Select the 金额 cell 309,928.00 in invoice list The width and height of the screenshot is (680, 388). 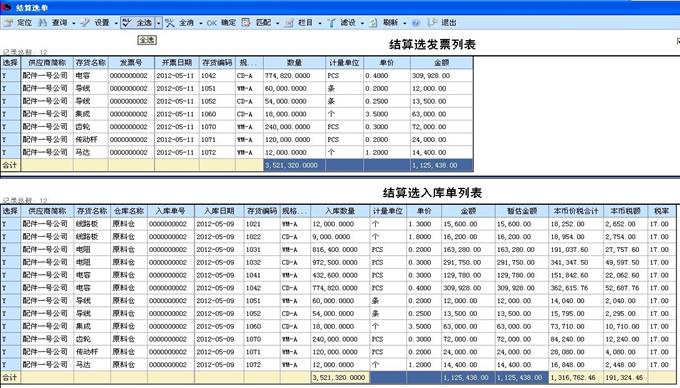click(441, 75)
